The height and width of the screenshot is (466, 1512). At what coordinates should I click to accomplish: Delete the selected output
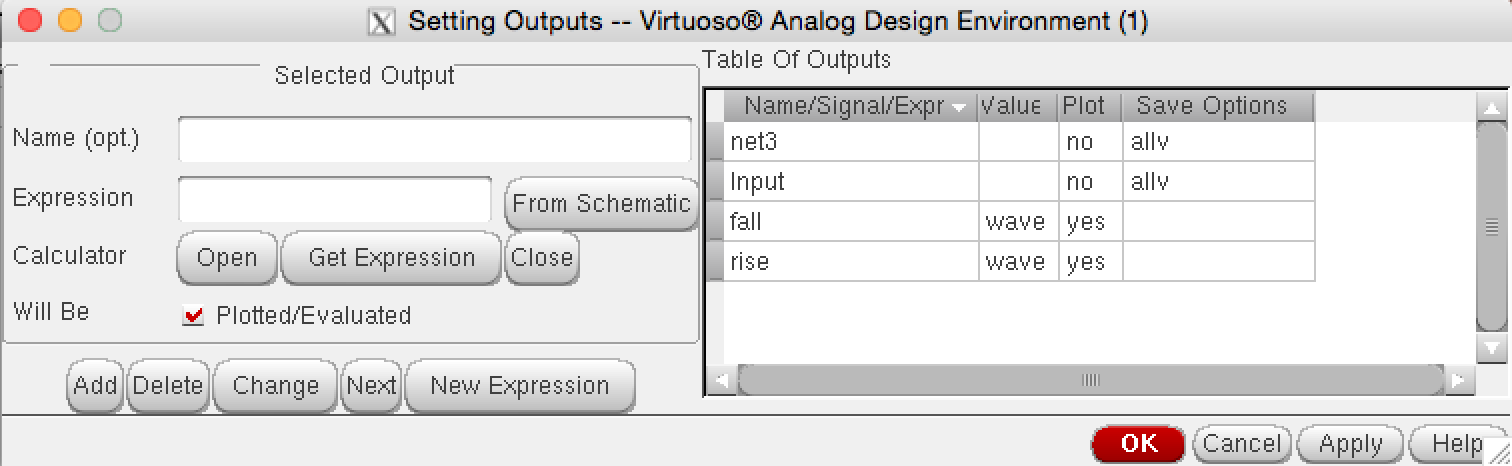pos(168,386)
